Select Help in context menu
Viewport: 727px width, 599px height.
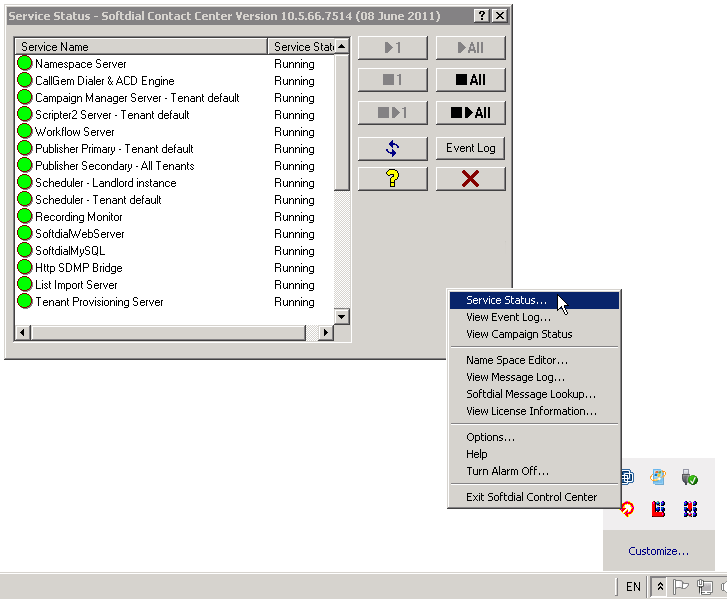(534, 454)
